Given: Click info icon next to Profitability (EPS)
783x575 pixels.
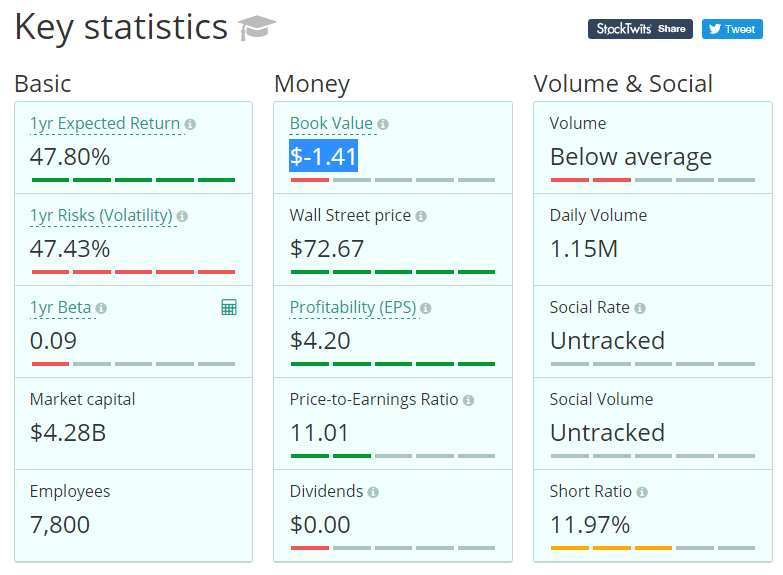Looking at the screenshot, I should pyautogui.click(x=425, y=308).
